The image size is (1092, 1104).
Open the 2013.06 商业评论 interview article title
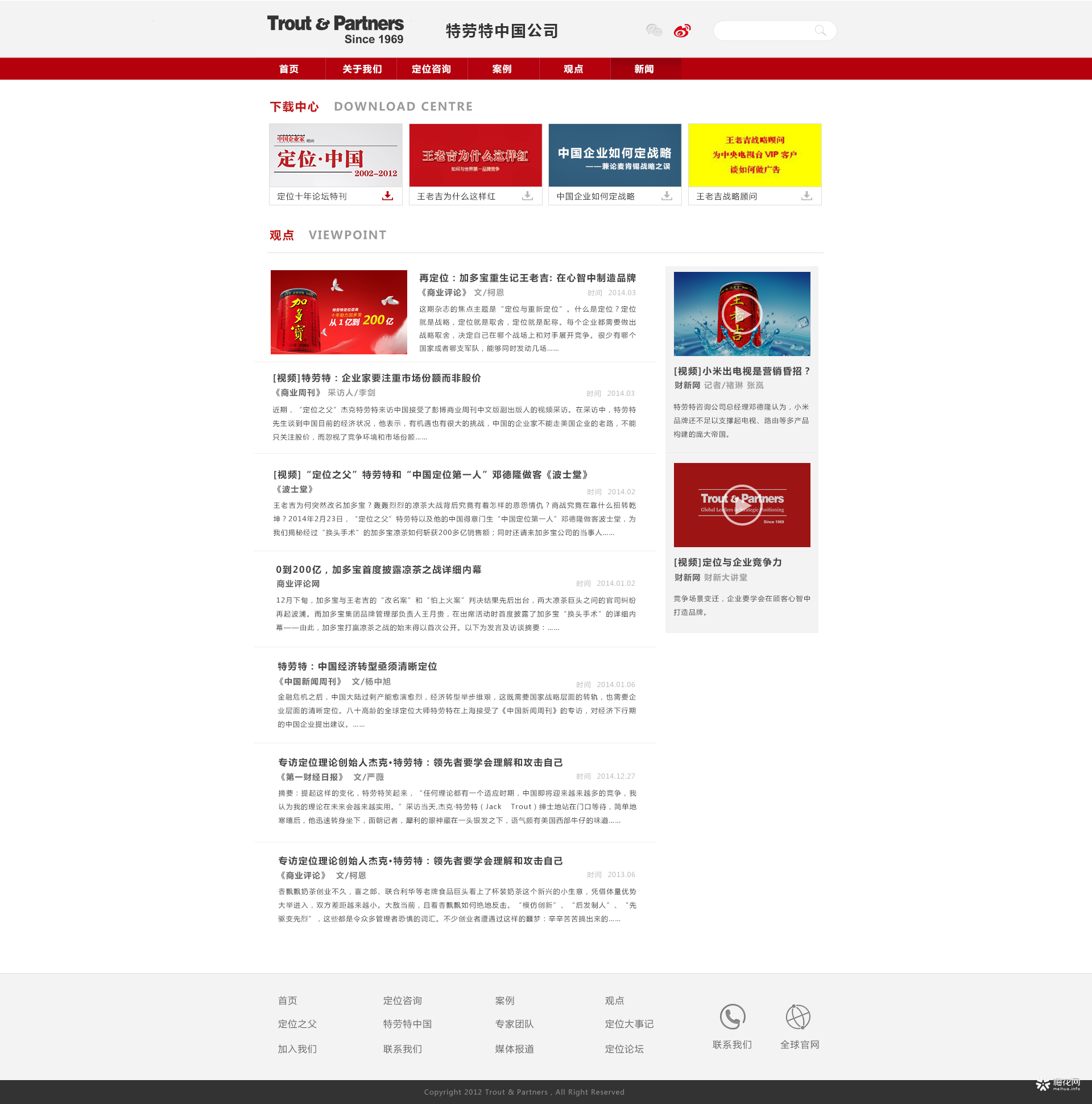[x=420, y=861]
